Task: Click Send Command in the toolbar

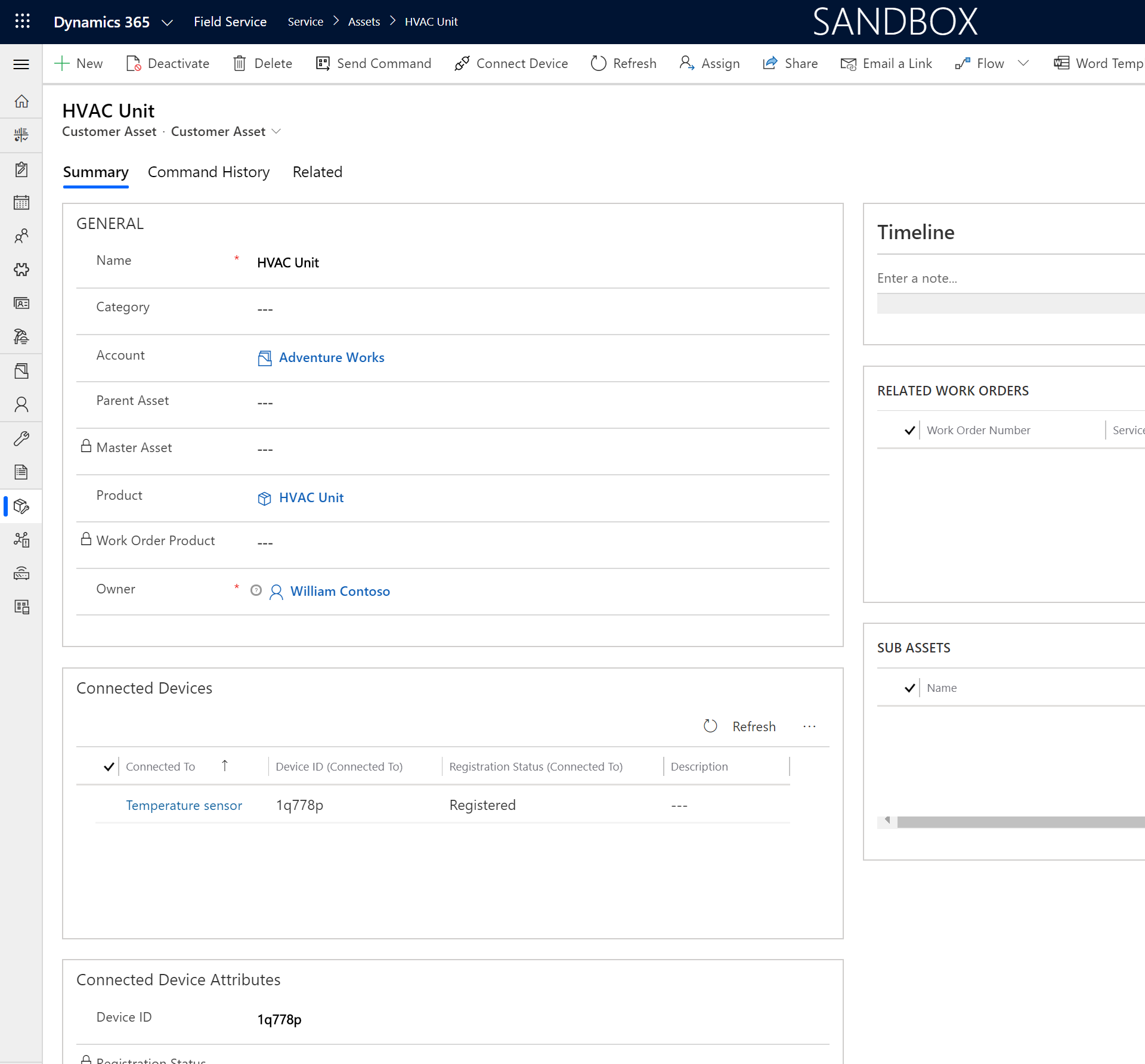Action: [373, 63]
